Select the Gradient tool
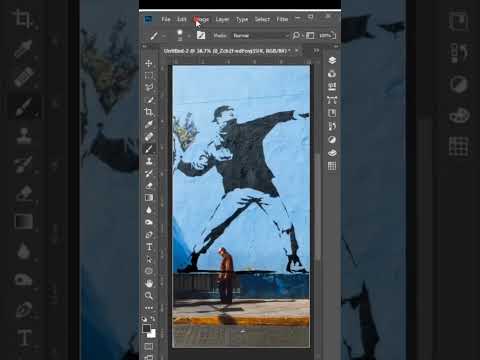Screen dimensions: 480x360 tap(149, 198)
